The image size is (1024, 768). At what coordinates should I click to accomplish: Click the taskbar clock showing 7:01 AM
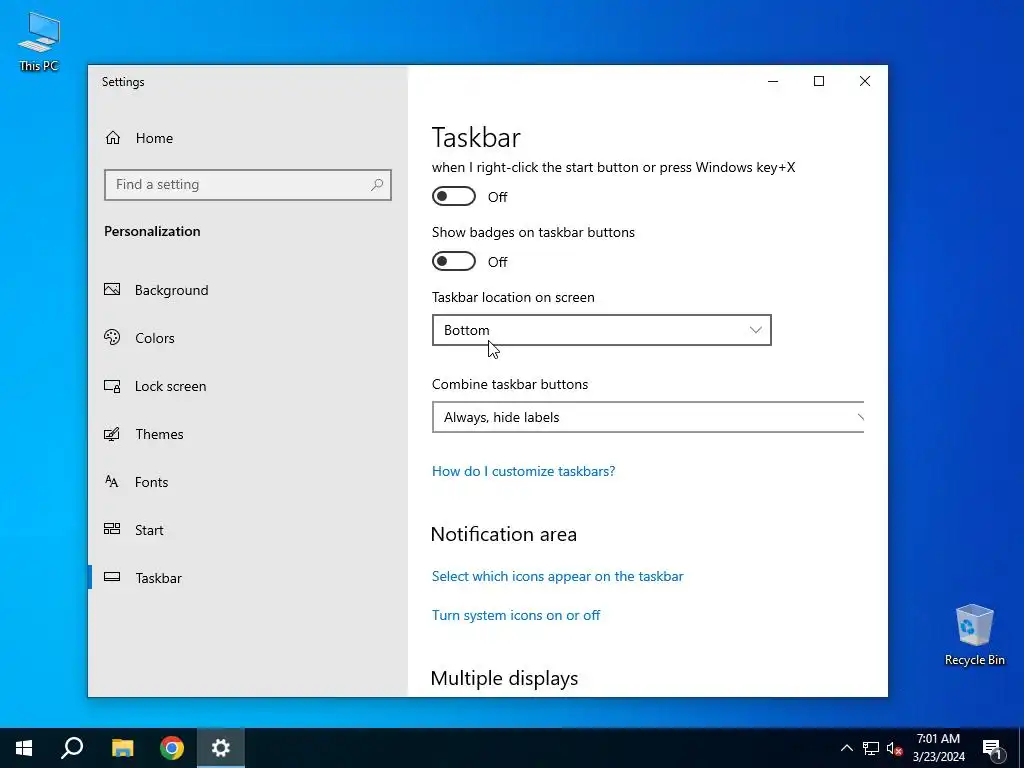click(x=938, y=748)
